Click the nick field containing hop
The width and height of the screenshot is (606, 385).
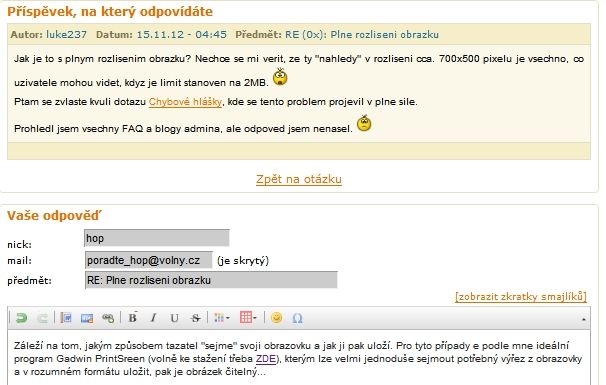(x=157, y=238)
